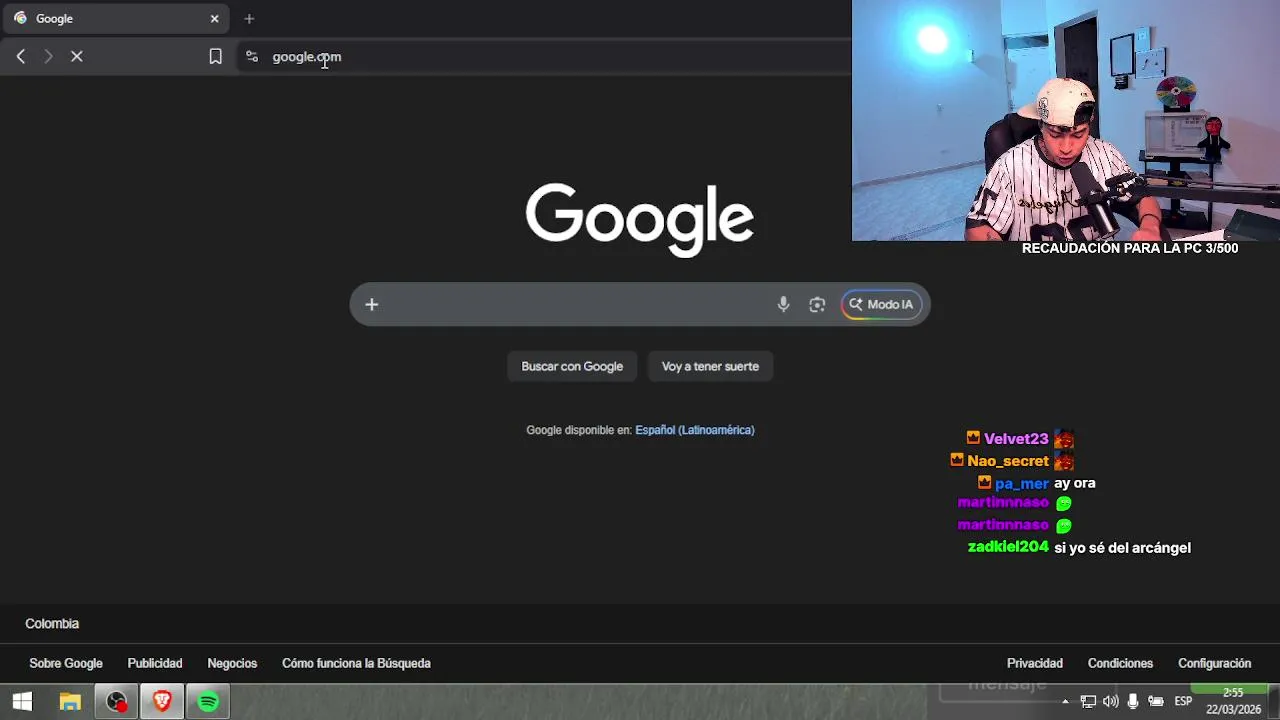Viewport: 1280px width, 720px height.
Task: Click Buscar con Google button
Action: (x=572, y=366)
